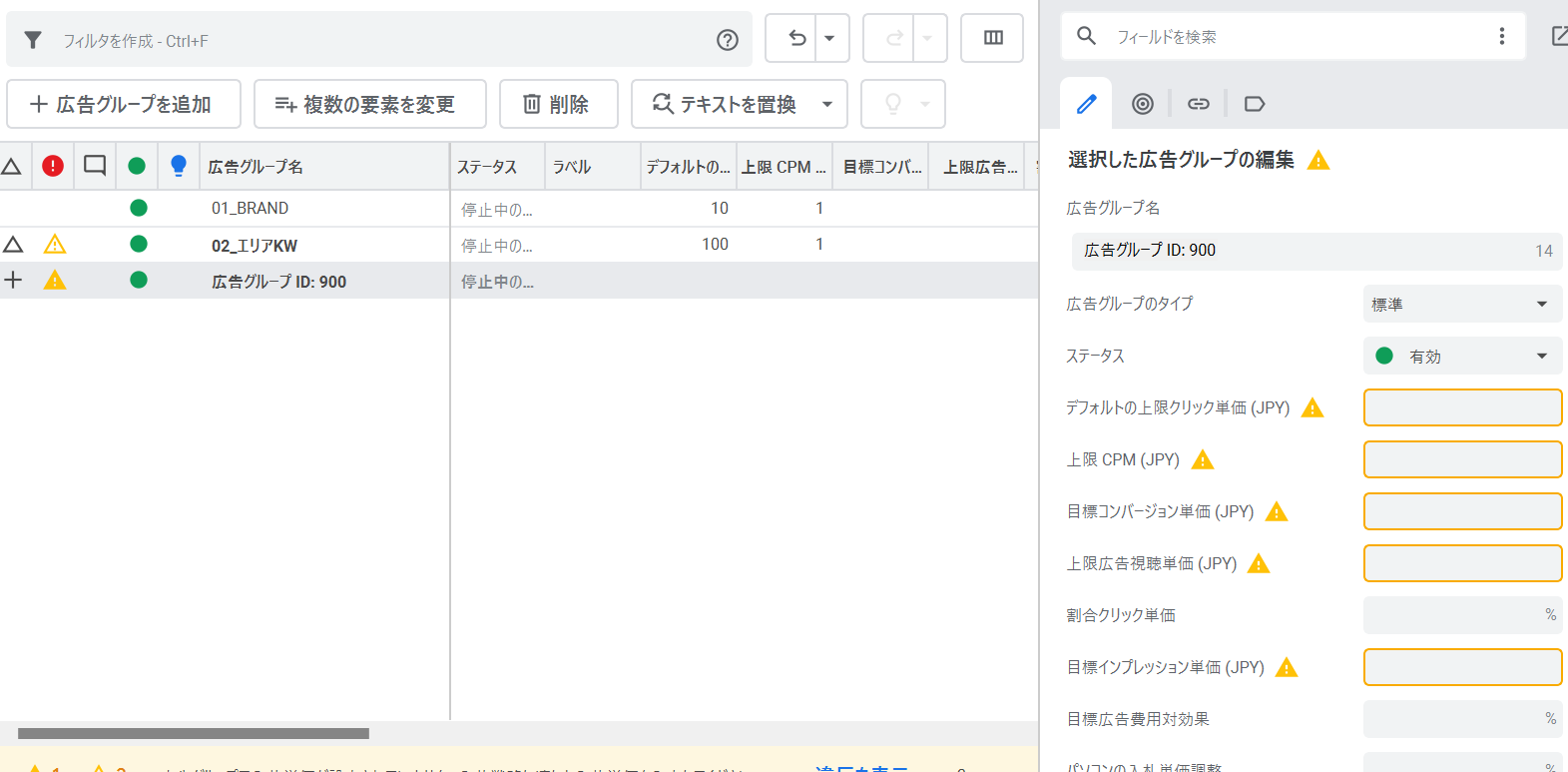Sort by 上限 CPM column header
1568x772 pixels.
[784, 167]
